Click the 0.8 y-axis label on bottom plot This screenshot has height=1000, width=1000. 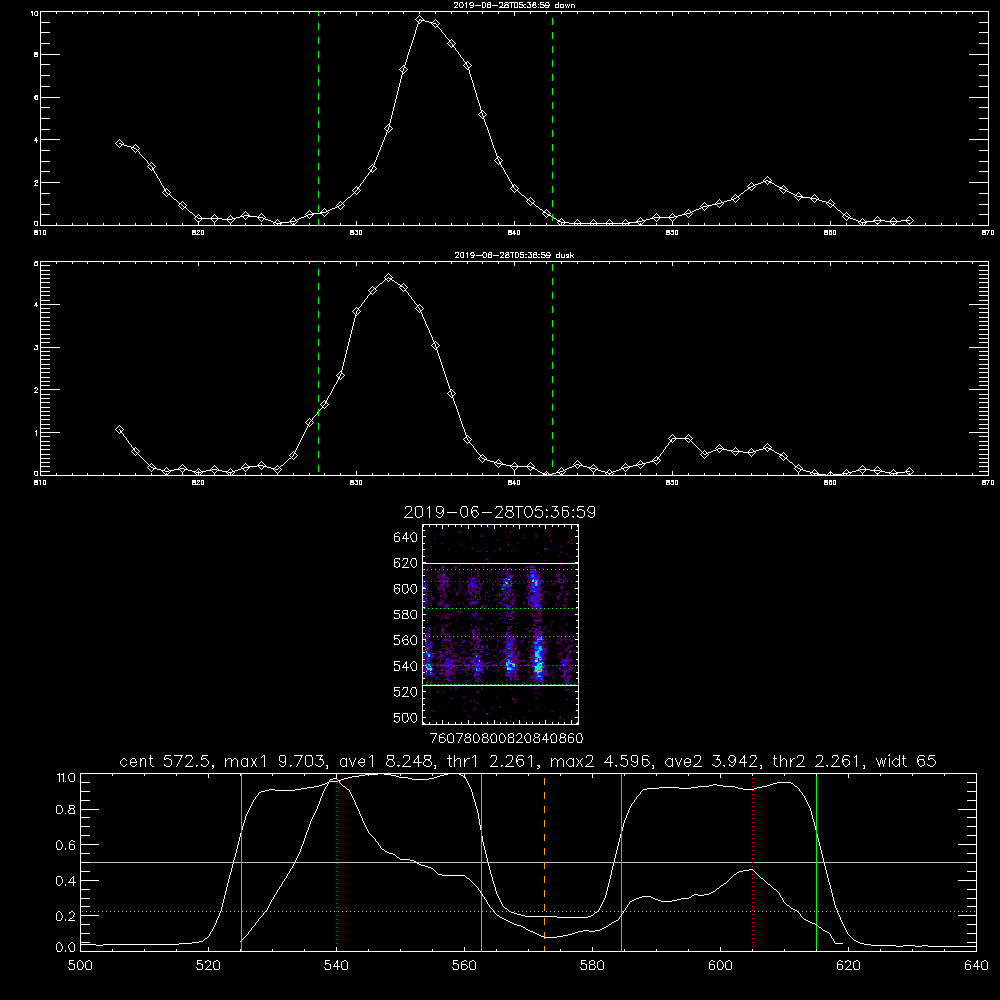pos(66,810)
